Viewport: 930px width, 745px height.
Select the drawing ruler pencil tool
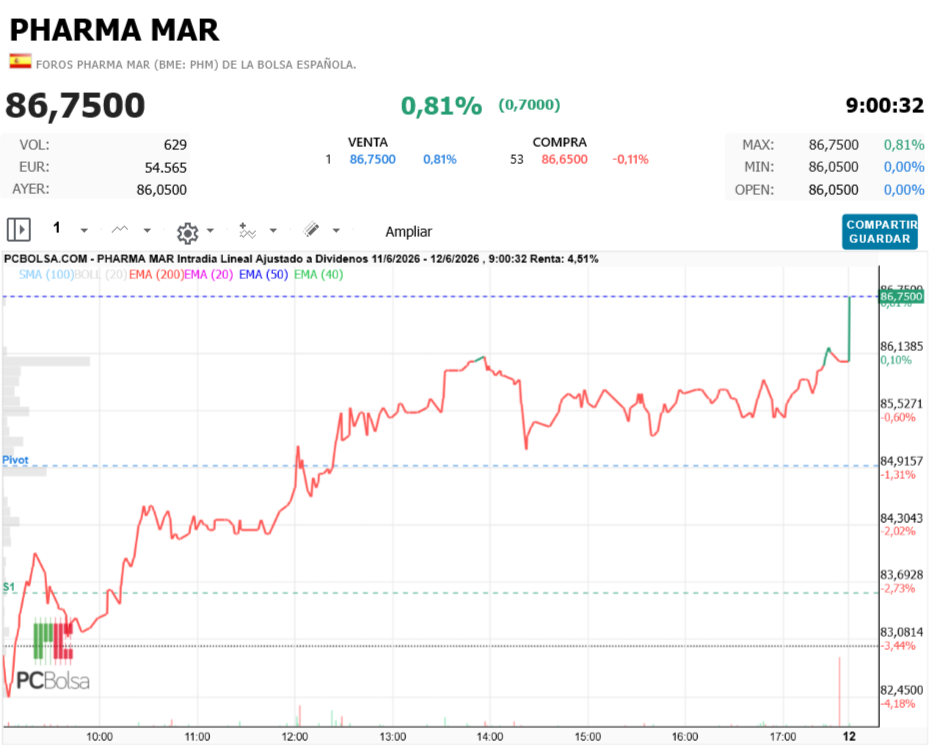311,230
